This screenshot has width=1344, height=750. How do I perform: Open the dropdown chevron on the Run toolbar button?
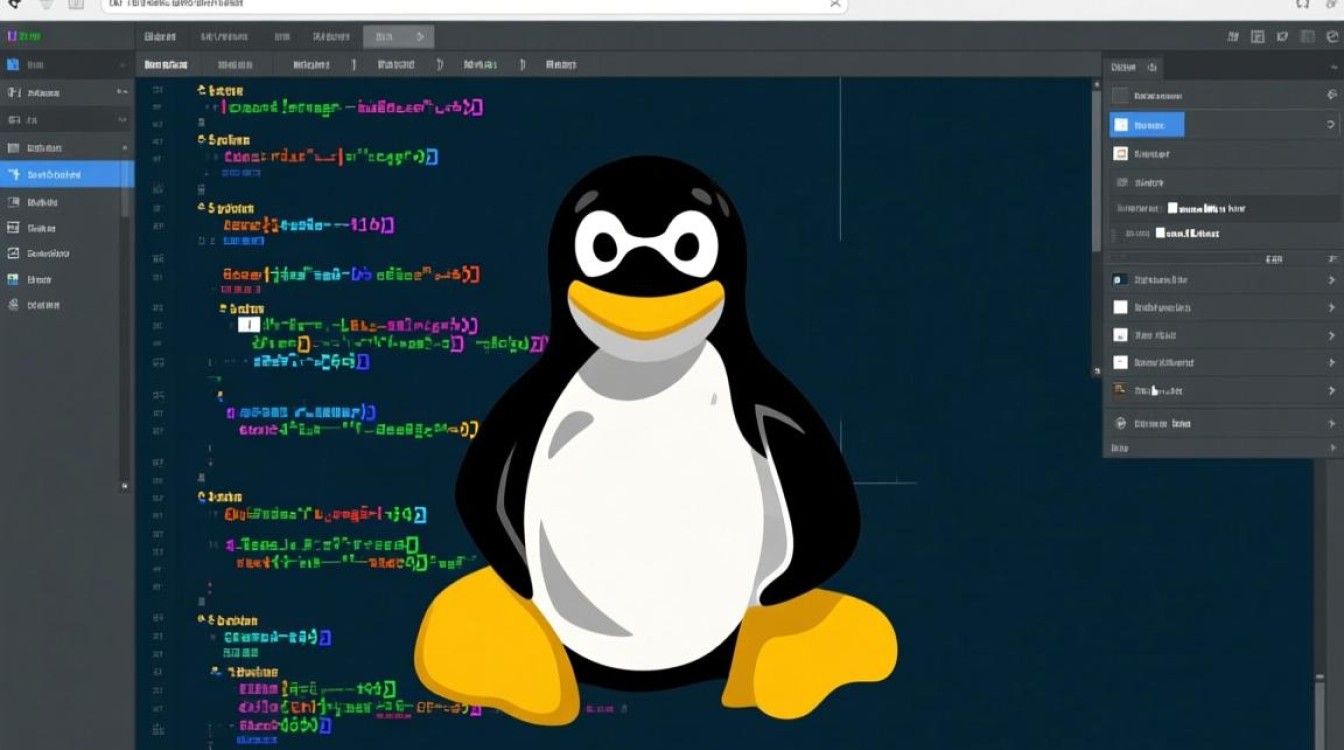click(x=420, y=37)
